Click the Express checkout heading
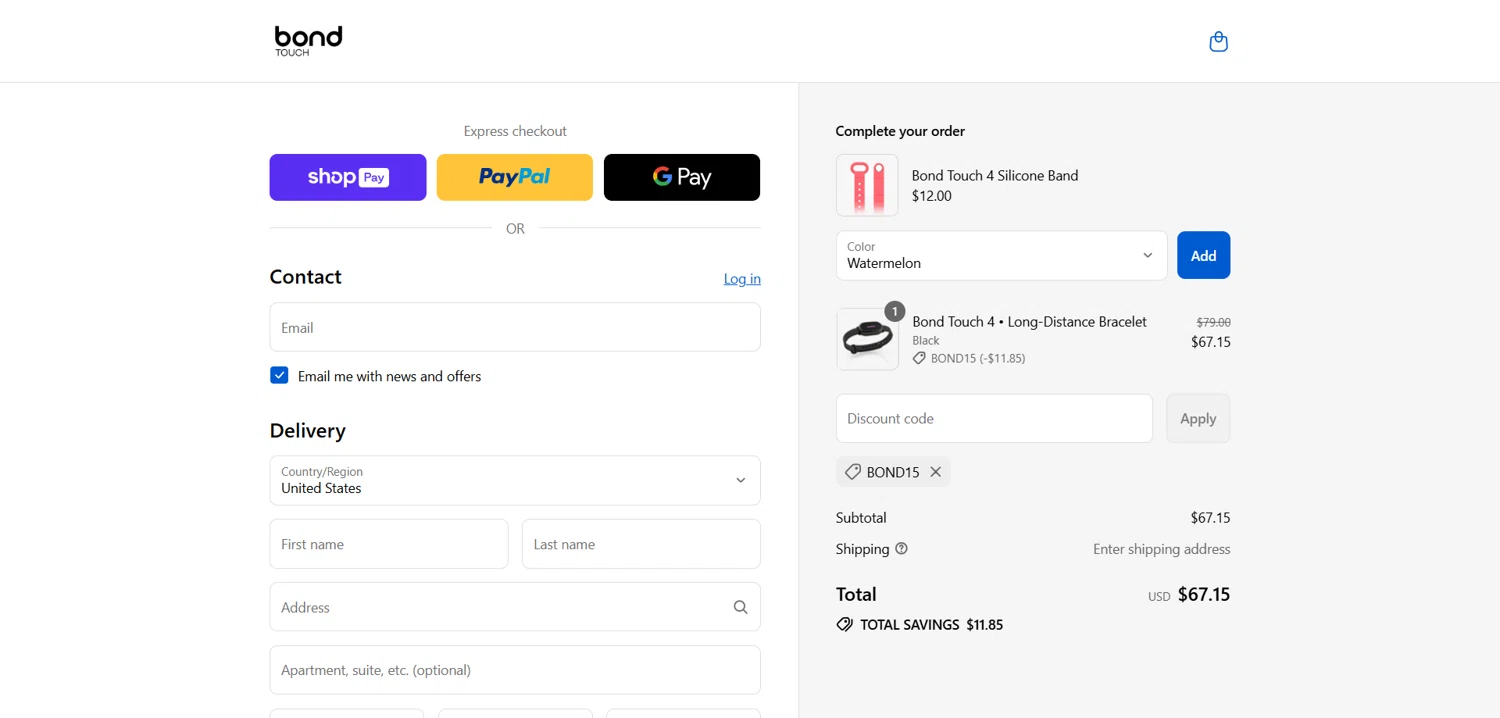 (x=515, y=131)
